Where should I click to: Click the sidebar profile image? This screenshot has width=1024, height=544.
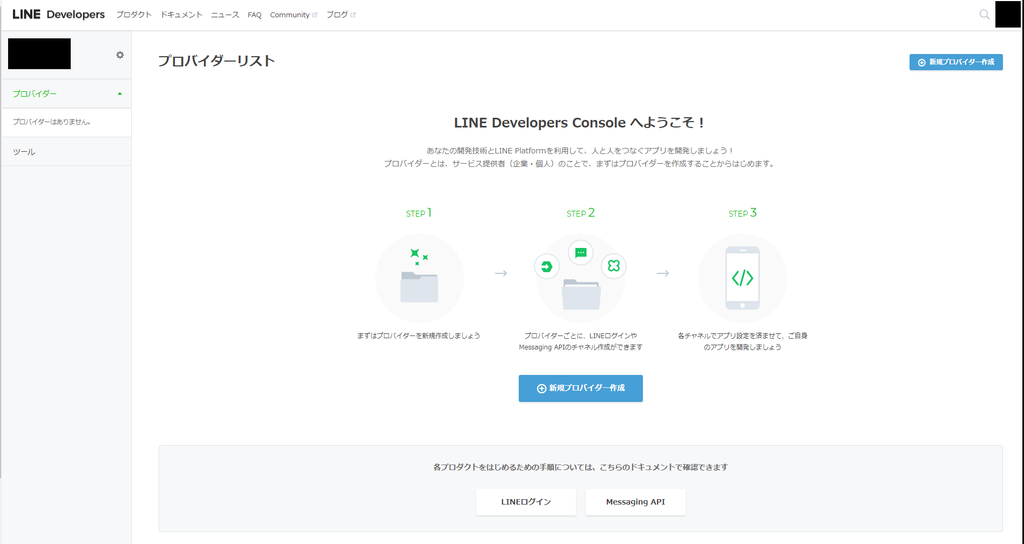pyautogui.click(x=39, y=54)
